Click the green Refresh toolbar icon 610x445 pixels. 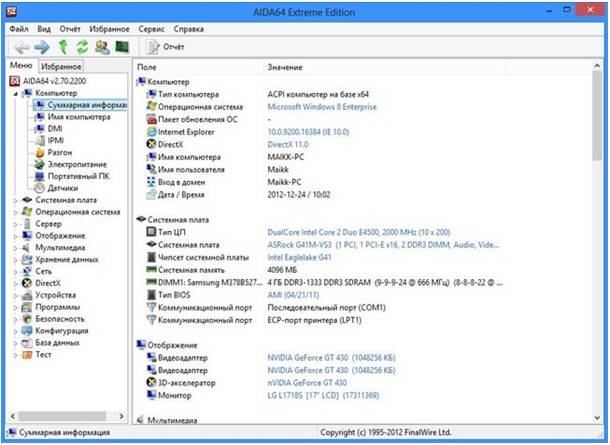(82, 46)
